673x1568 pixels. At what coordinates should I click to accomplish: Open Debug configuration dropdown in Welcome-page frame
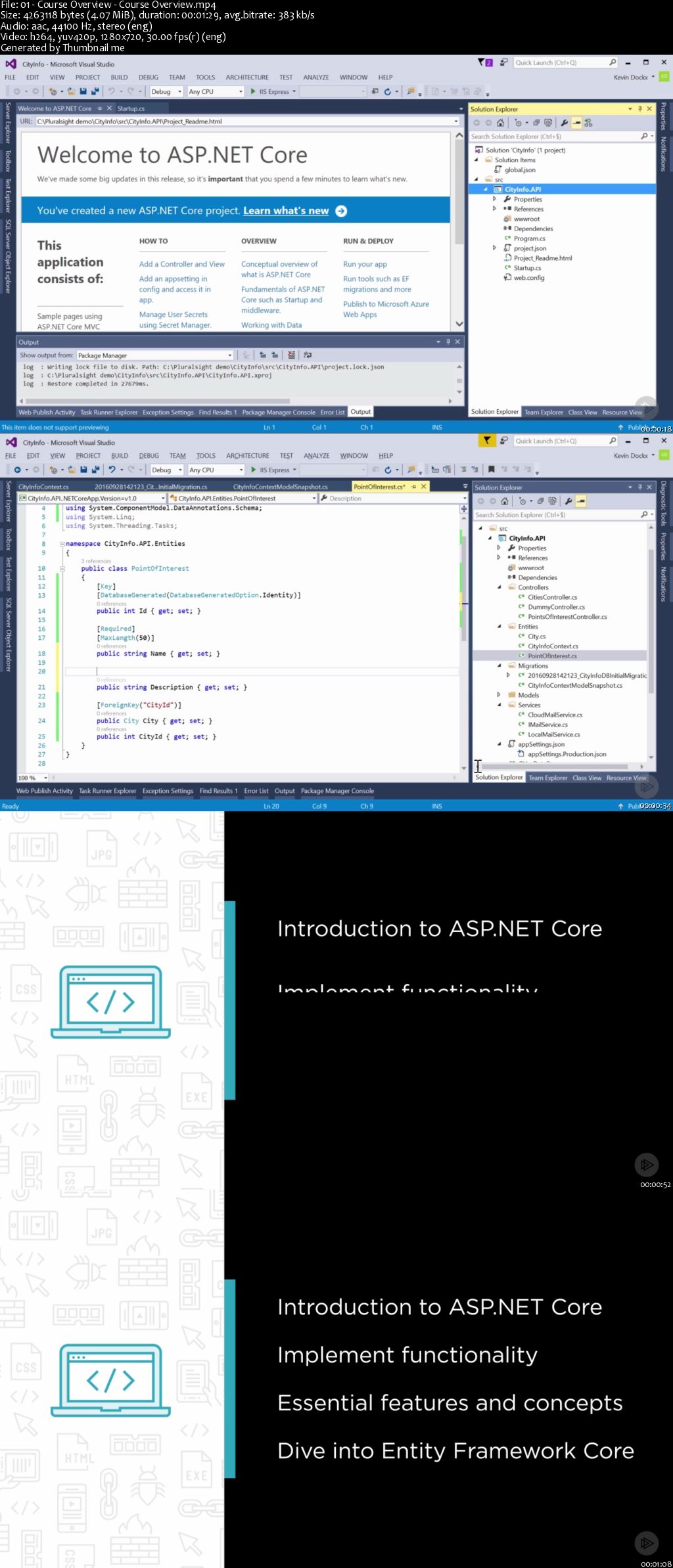point(166,91)
